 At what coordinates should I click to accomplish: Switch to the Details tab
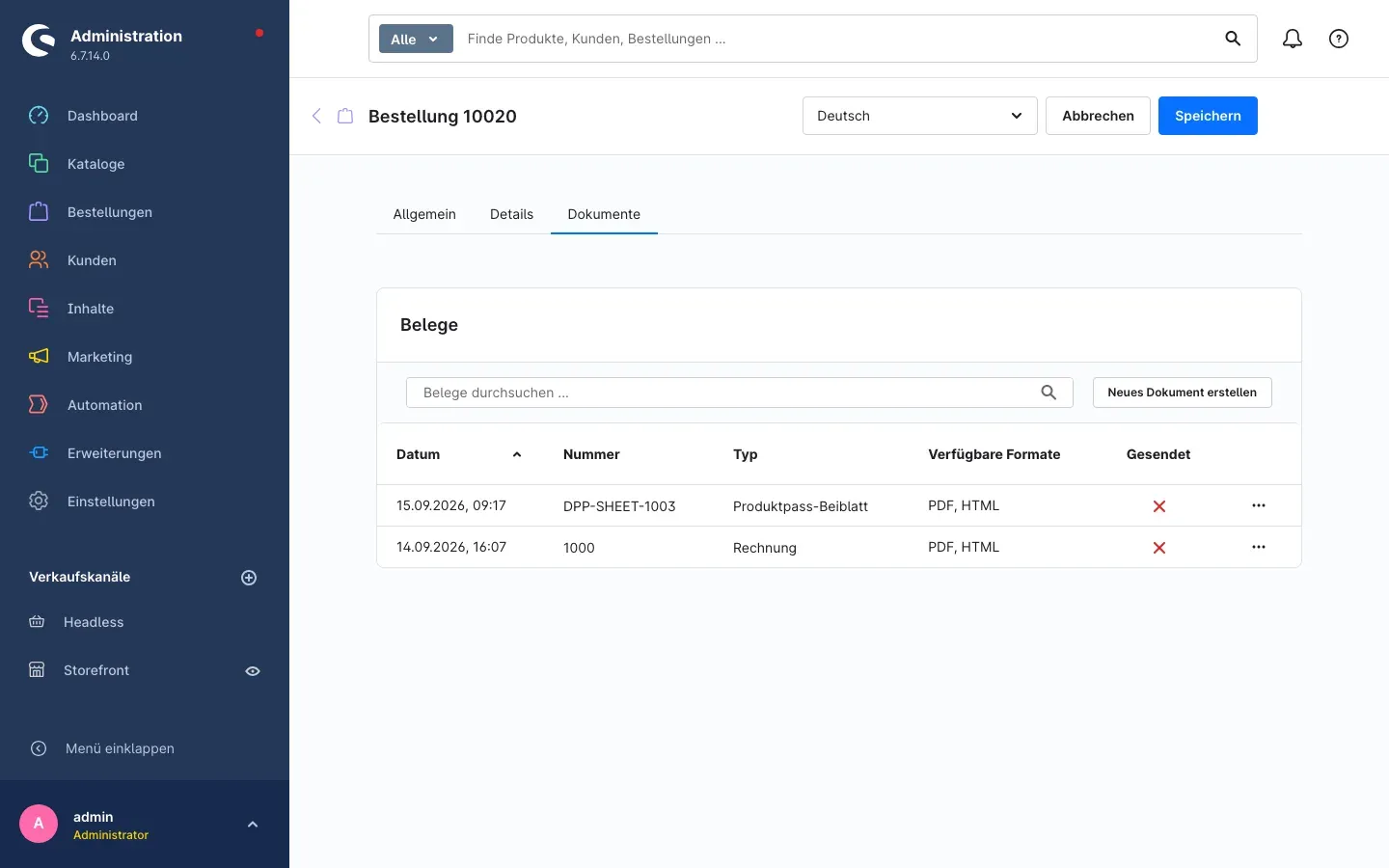[x=511, y=214]
